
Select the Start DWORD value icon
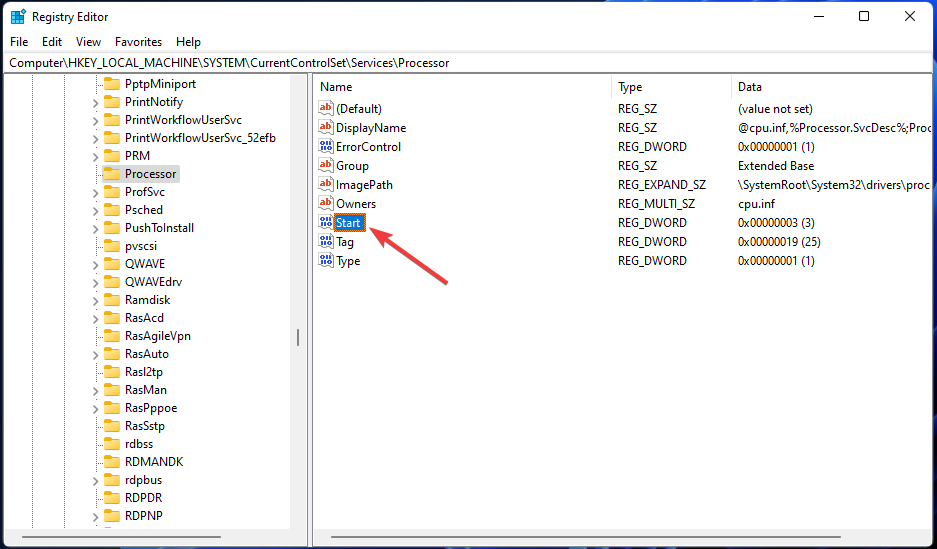tap(326, 223)
